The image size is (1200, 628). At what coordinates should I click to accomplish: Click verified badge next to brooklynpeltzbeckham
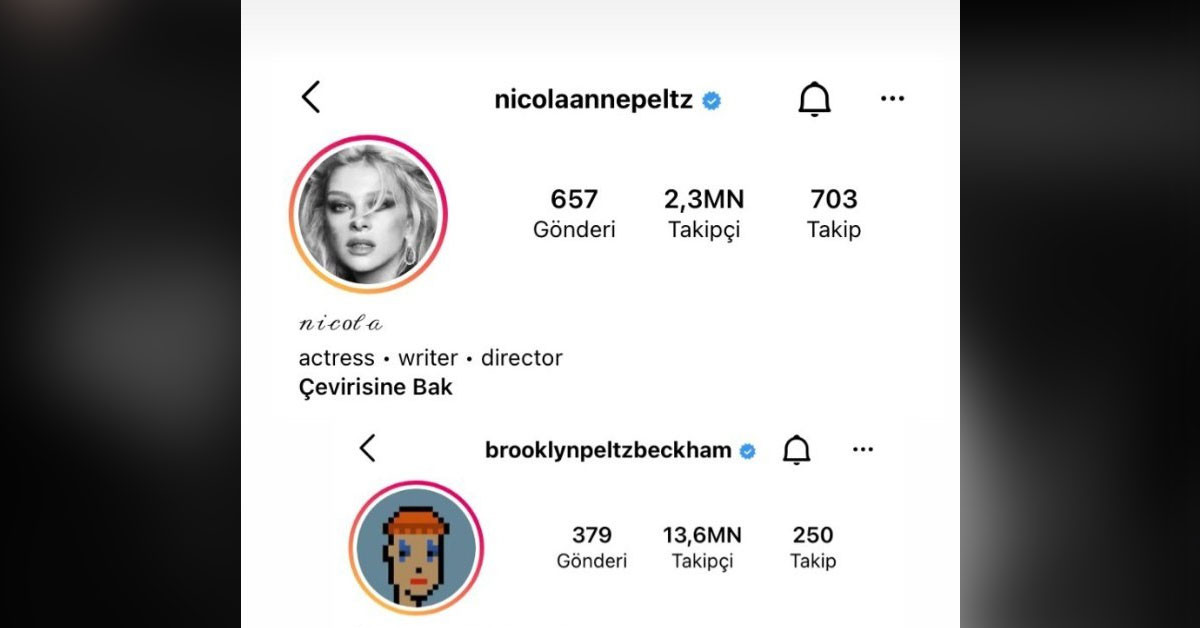tap(747, 451)
